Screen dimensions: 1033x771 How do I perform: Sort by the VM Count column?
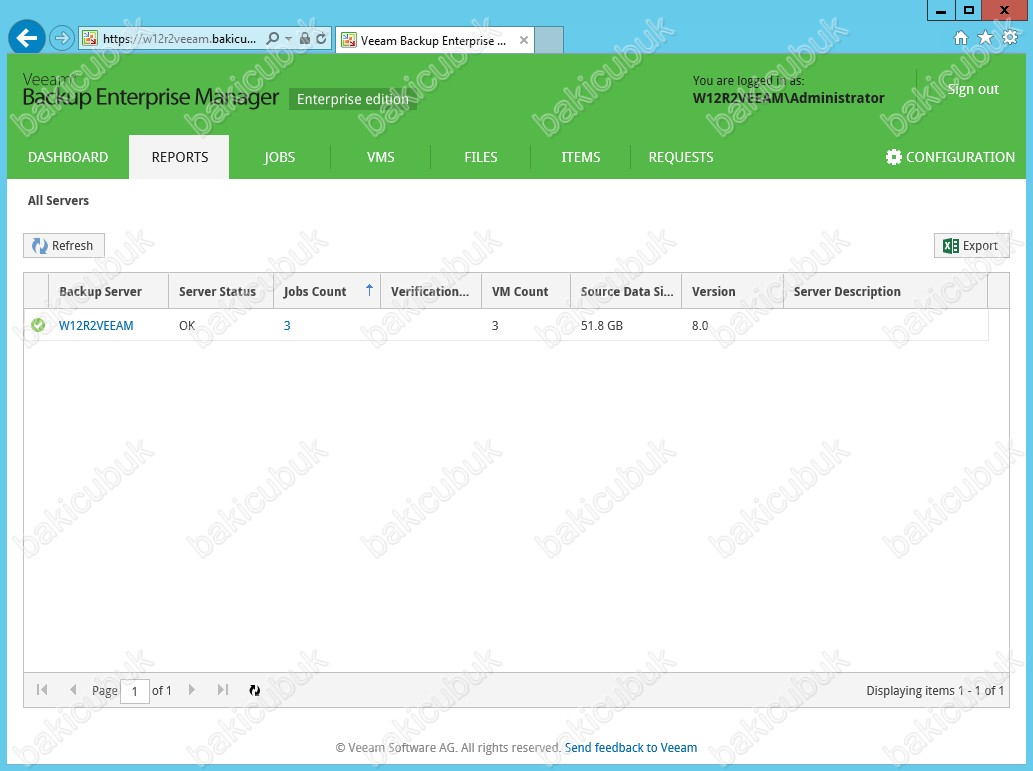click(x=526, y=291)
